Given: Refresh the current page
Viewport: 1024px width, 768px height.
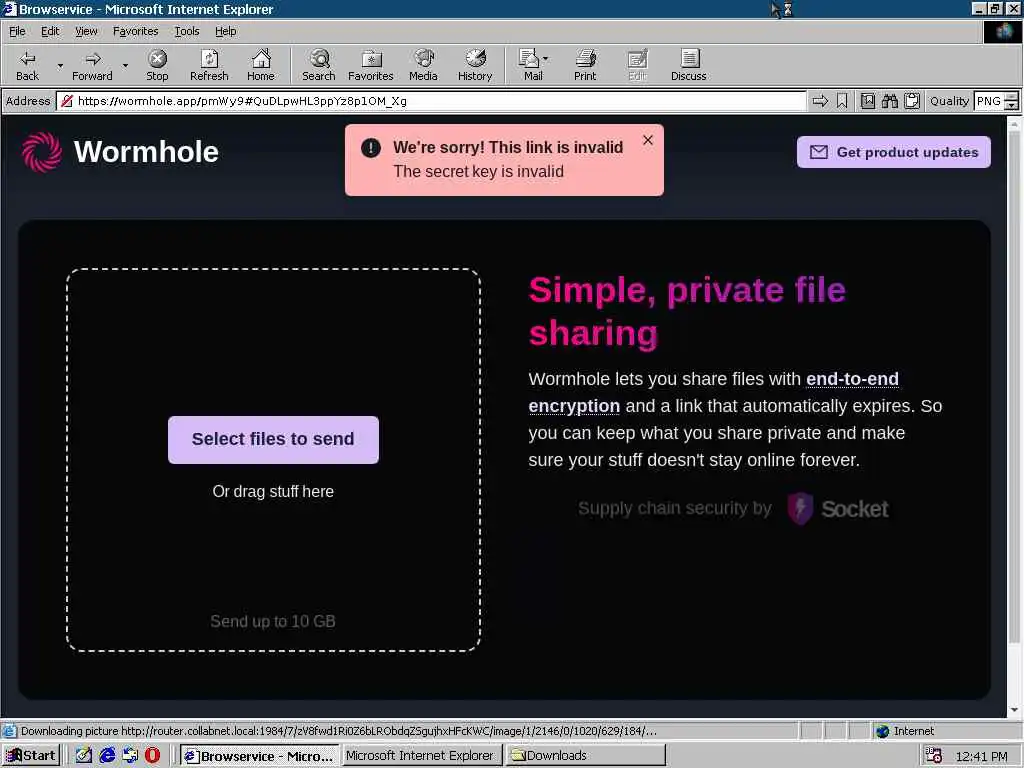Looking at the screenshot, I should click(x=209, y=65).
